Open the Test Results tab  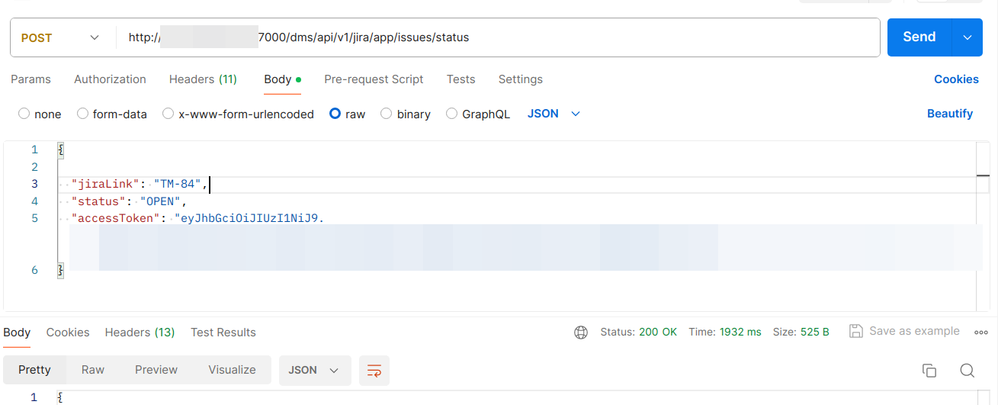coord(223,332)
